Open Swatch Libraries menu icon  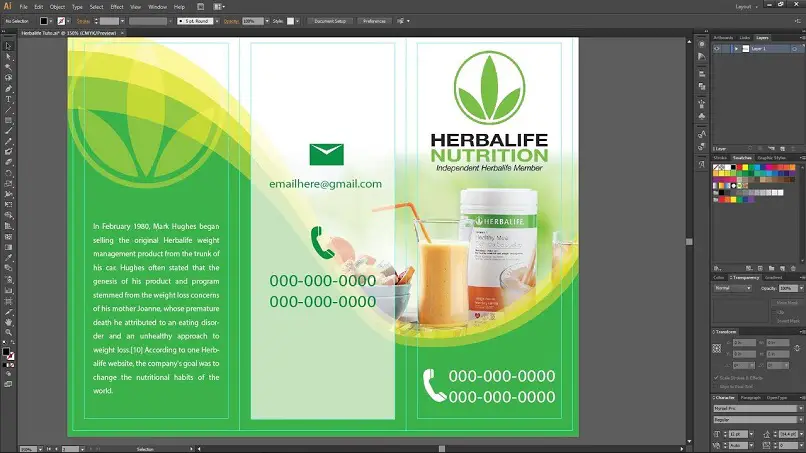pos(717,268)
